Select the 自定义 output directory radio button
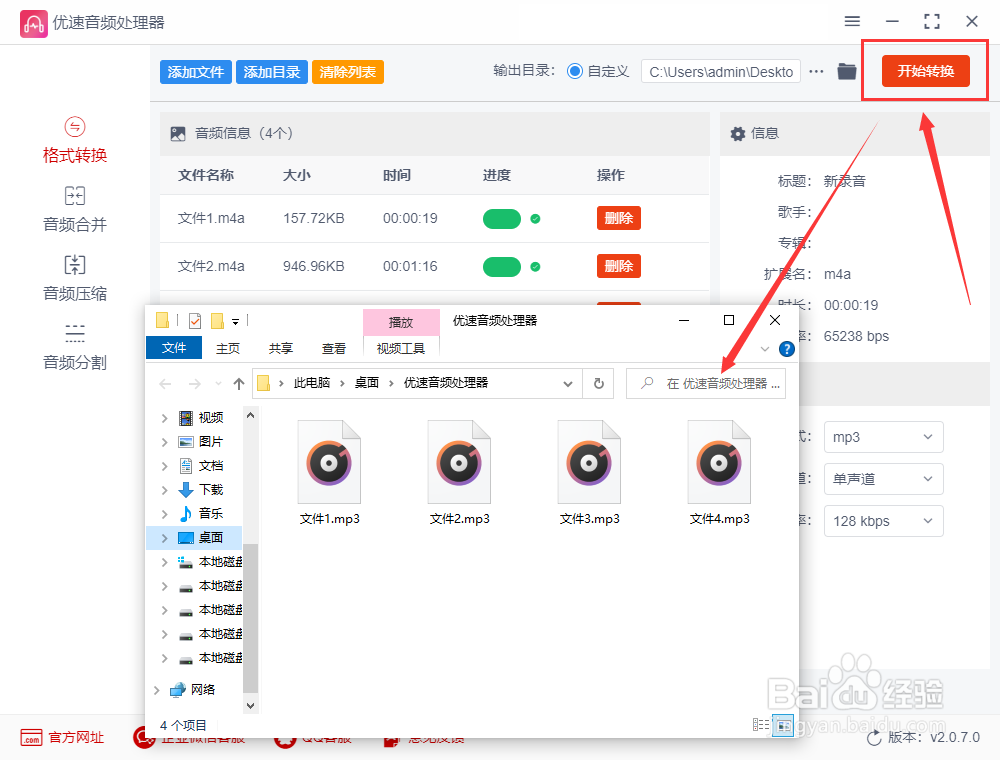 (x=575, y=71)
